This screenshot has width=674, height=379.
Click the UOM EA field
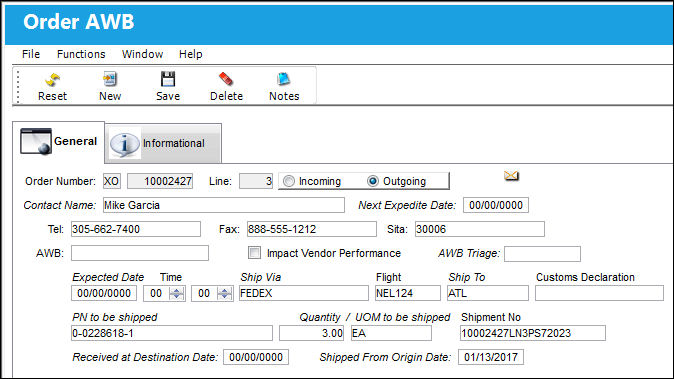click(391, 333)
